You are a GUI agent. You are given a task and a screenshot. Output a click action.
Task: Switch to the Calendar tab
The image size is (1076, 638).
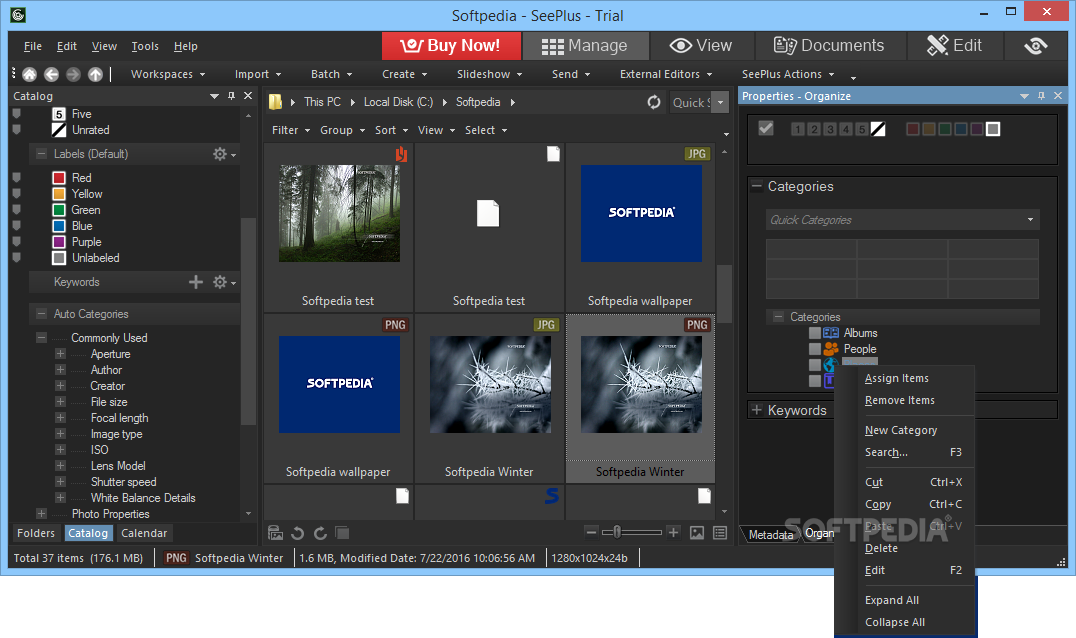(144, 533)
